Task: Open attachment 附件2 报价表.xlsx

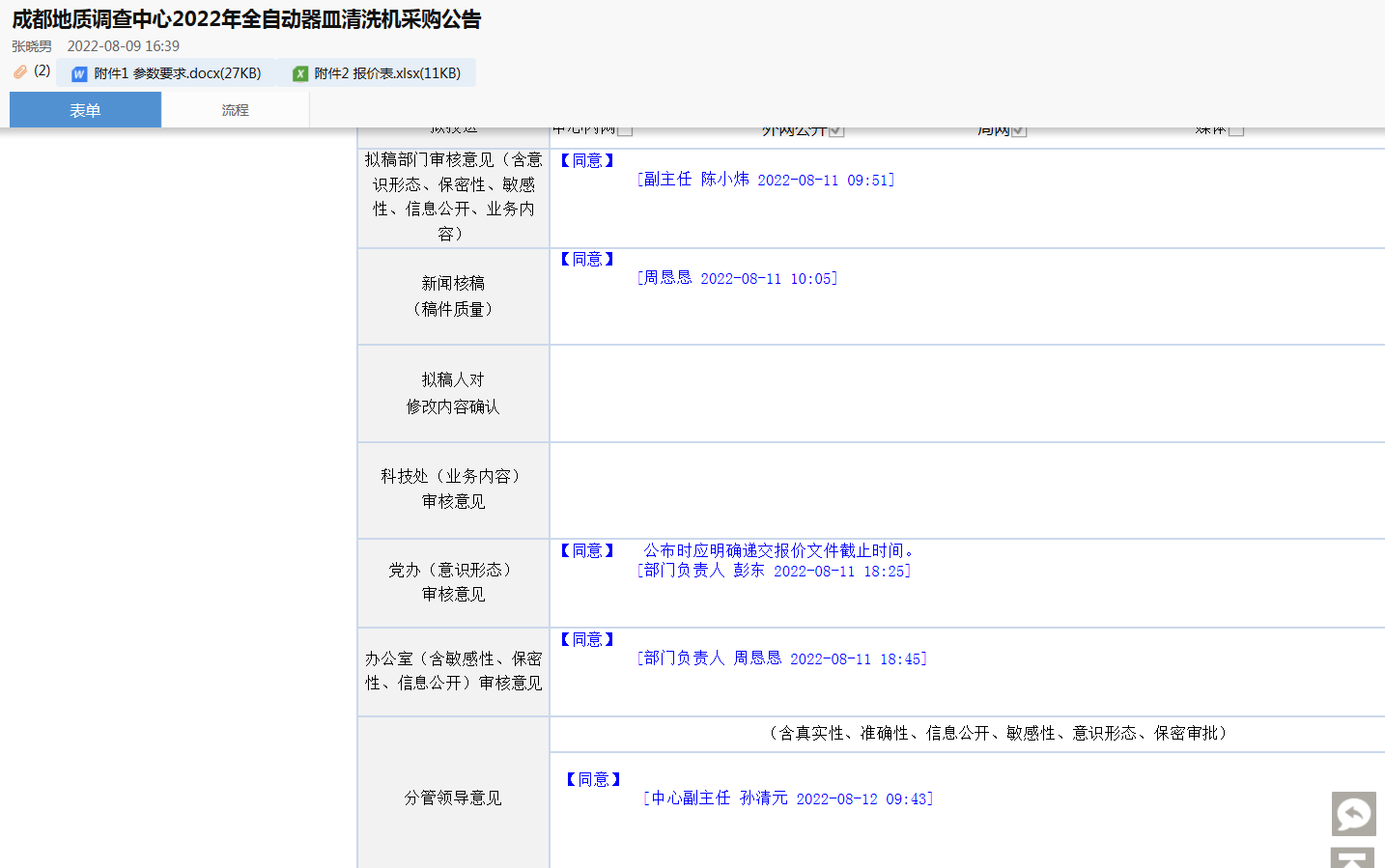Action: [386, 73]
